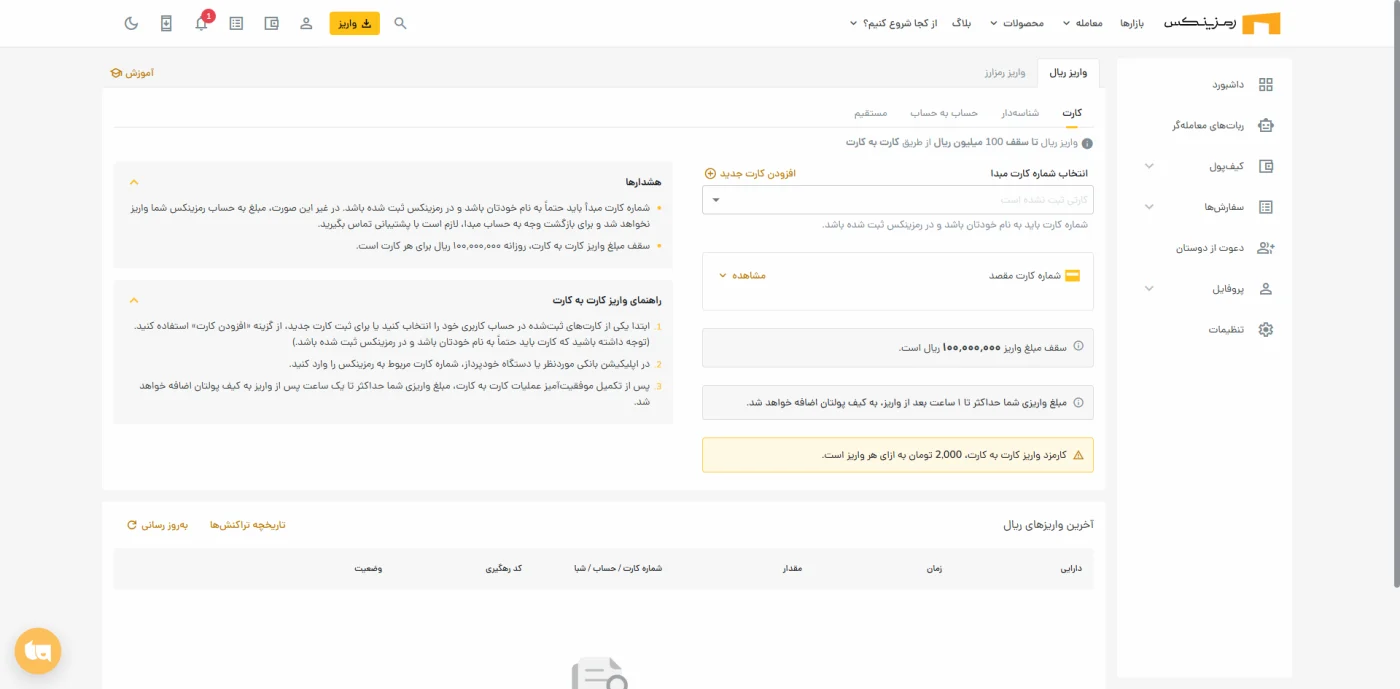This screenshot has height=689, width=1400.
Task: Open the wallet icon in top bar
Action: click(x=271, y=23)
